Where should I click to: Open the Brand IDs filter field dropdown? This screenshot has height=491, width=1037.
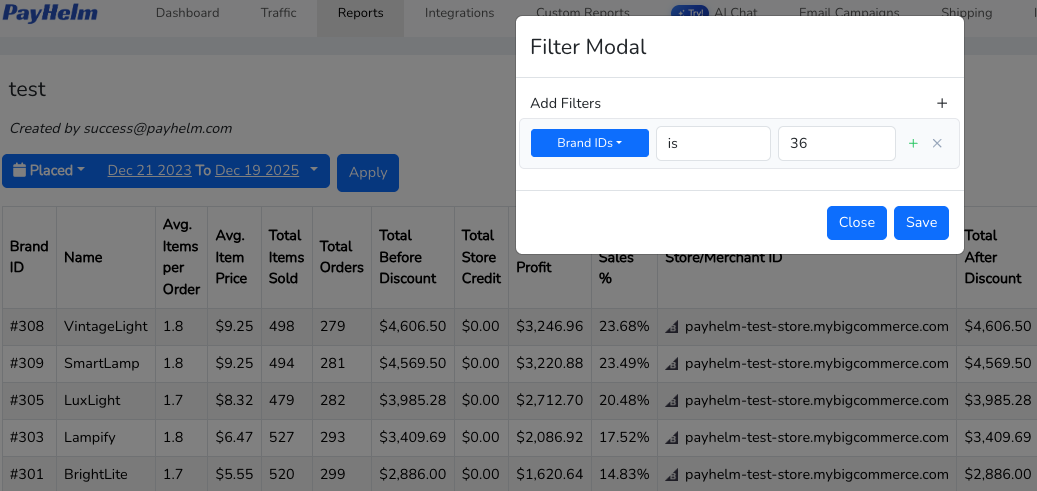coord(589,143)
